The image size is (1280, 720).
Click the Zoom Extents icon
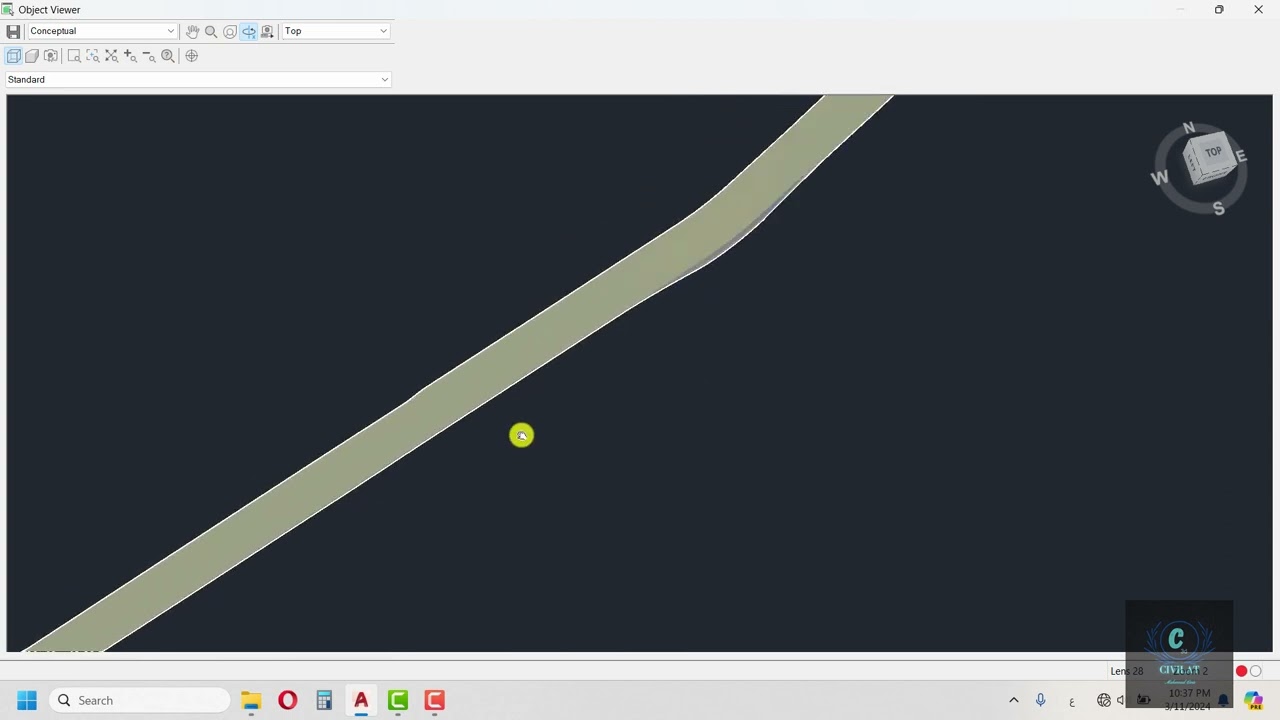tap(111, 56)
